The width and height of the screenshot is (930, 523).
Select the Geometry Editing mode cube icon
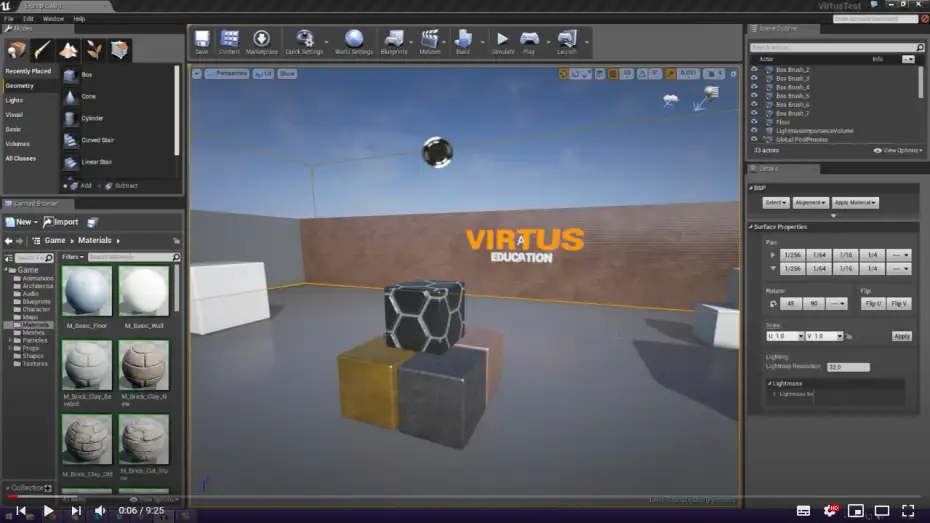click(119, 50)
